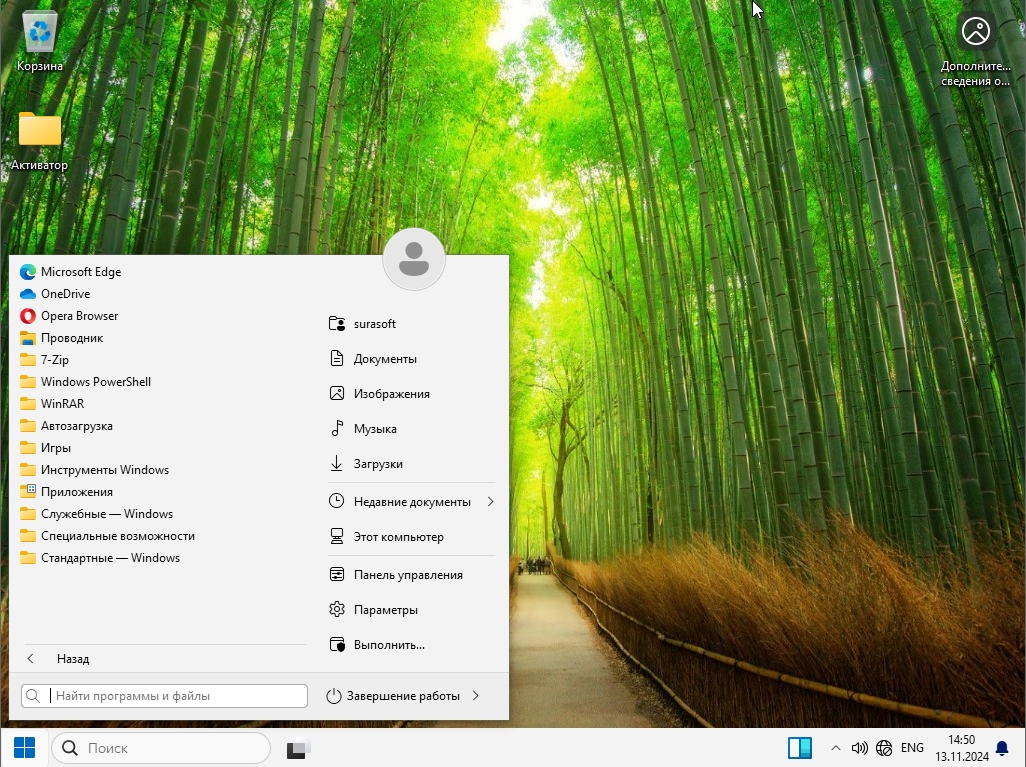Screen dimensions: 1026x767
Task: Click the volume speaker icon in the tray
Action: pyautogui.click(x=859, y=748)
